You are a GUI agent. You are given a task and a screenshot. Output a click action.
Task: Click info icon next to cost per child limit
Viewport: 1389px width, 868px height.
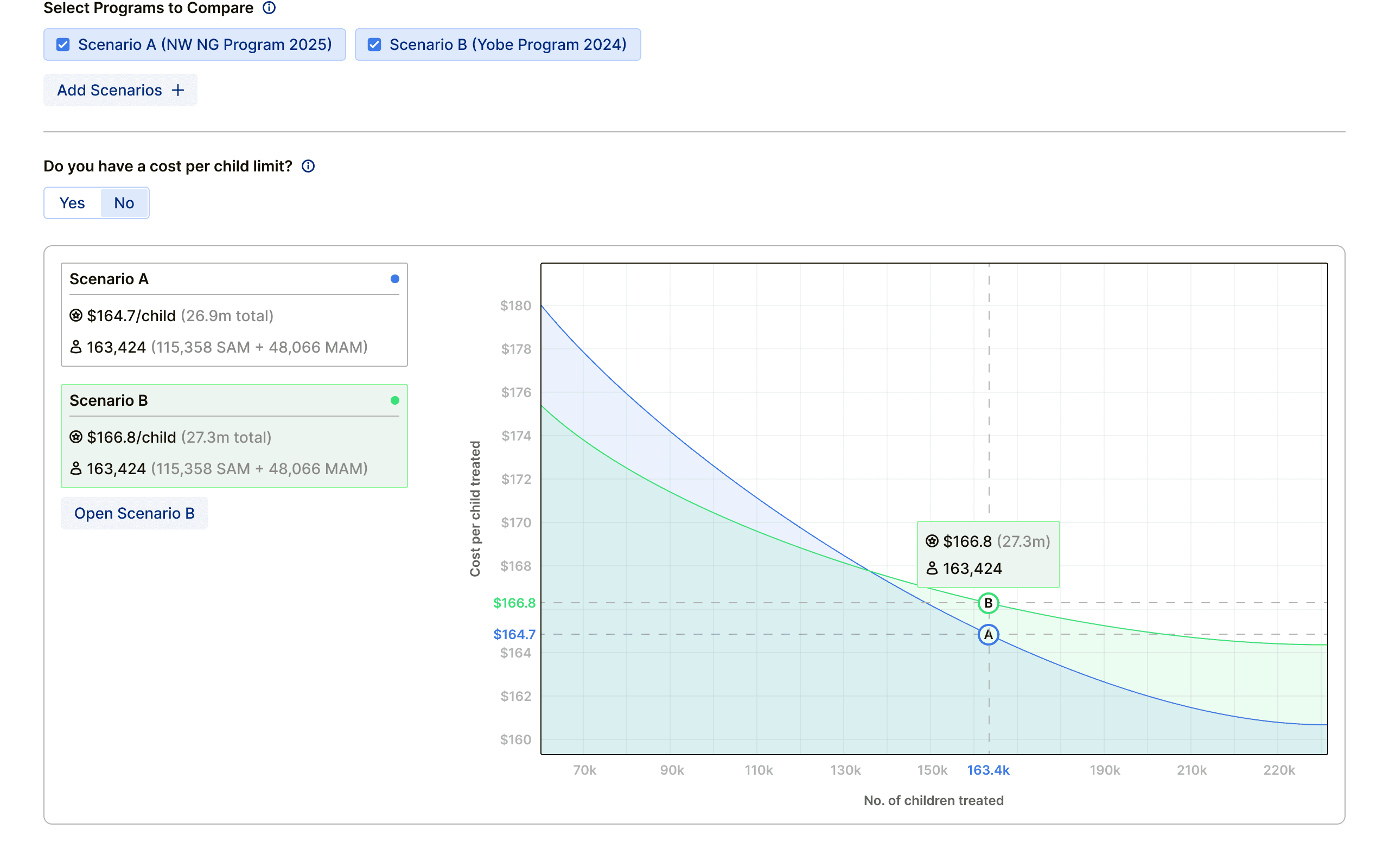tap(308, 166)
